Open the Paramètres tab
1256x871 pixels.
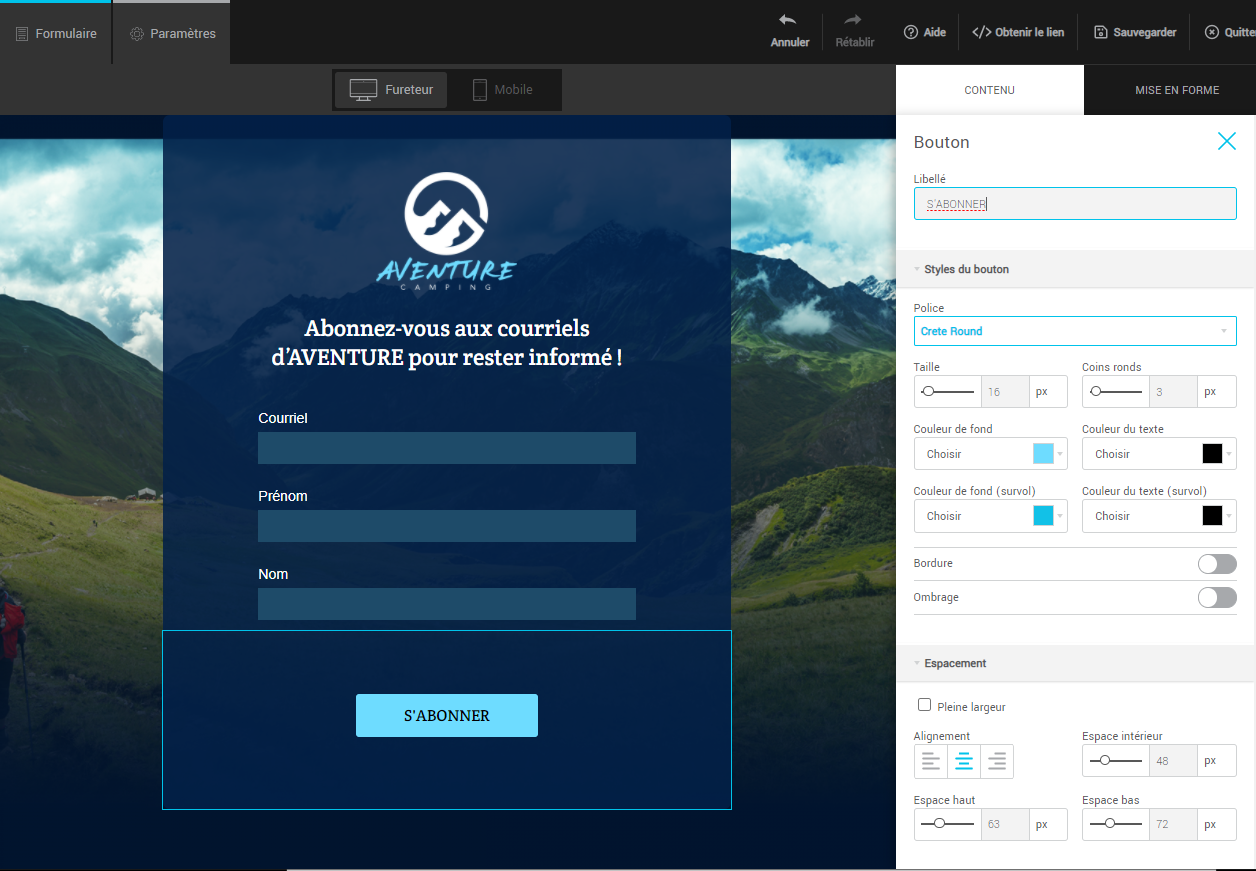pos(172,33)
